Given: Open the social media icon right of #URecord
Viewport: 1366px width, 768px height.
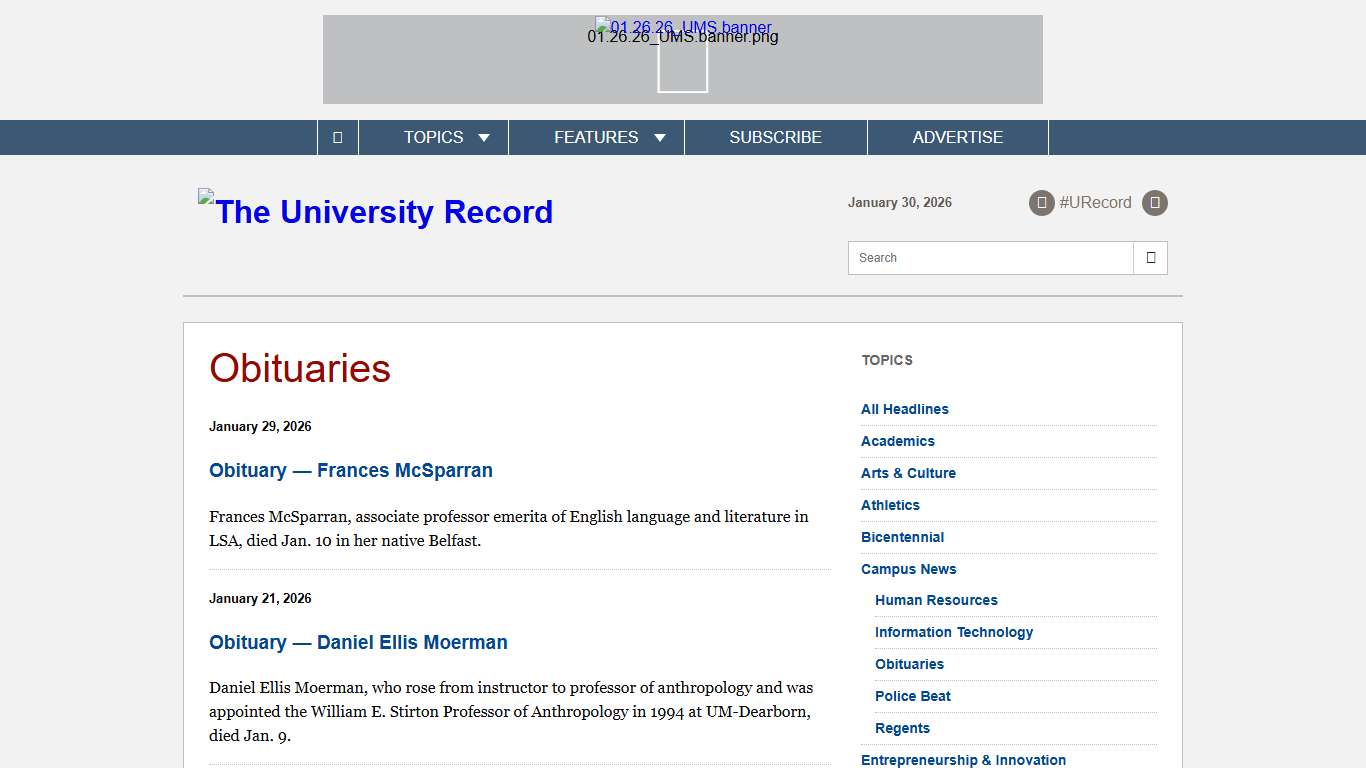Looking at the screenshot, I should click(1155, 202).
